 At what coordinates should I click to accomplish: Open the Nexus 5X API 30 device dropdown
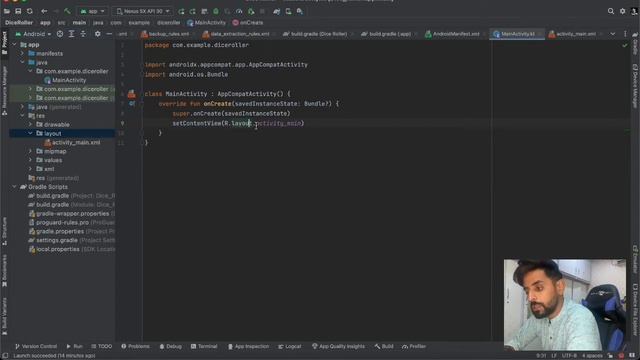pos(143,11)
